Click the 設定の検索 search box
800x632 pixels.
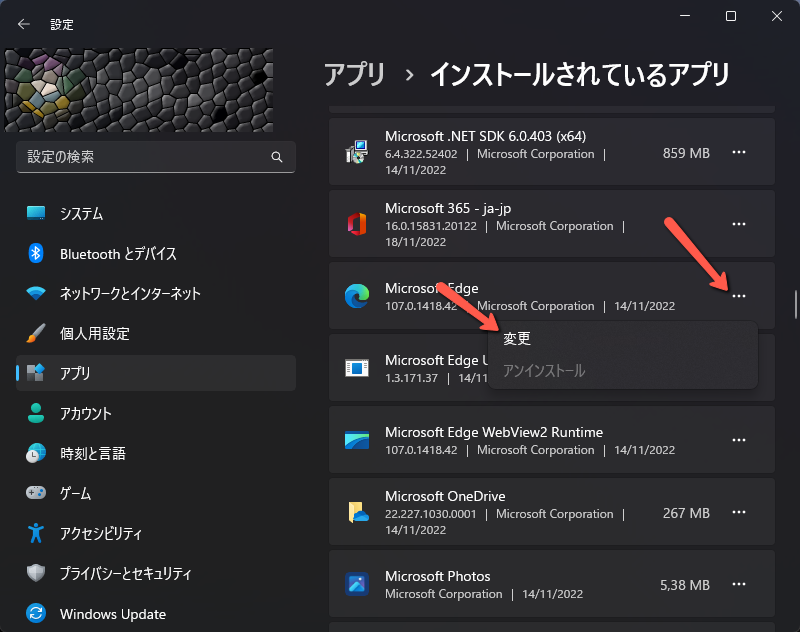point(156,157)
